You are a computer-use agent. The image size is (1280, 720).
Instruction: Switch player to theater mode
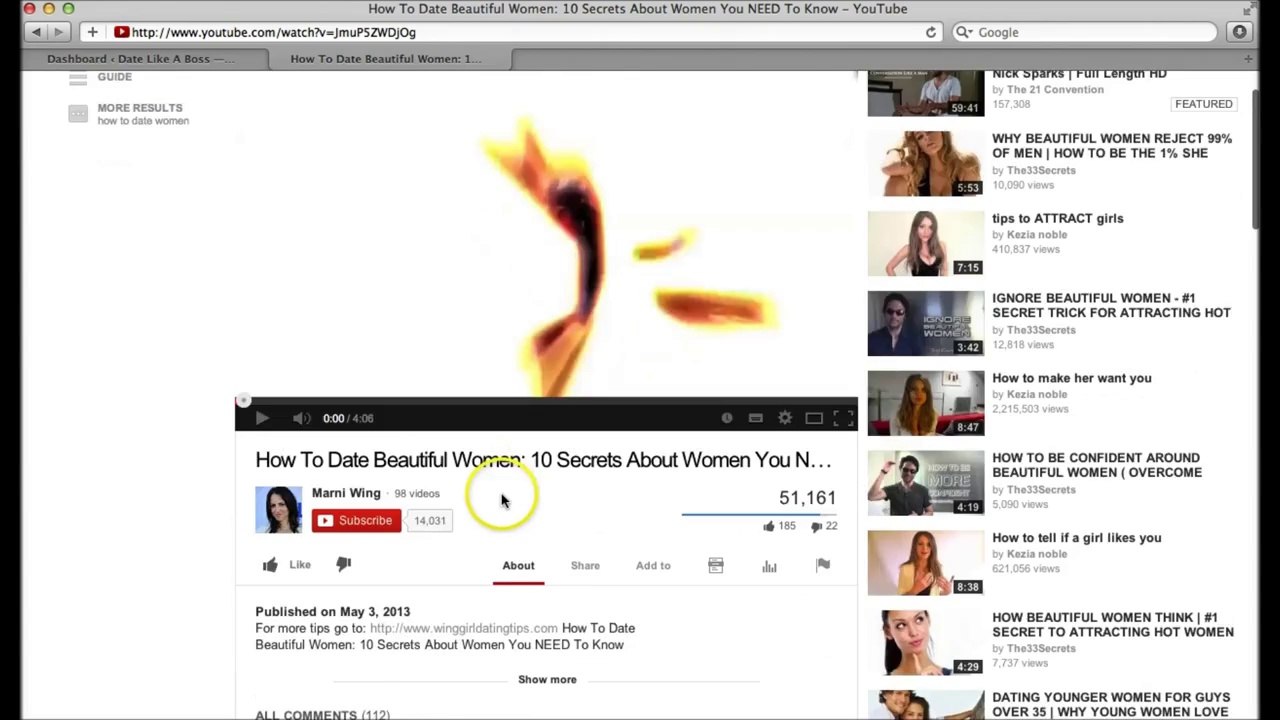pos(814,418)
